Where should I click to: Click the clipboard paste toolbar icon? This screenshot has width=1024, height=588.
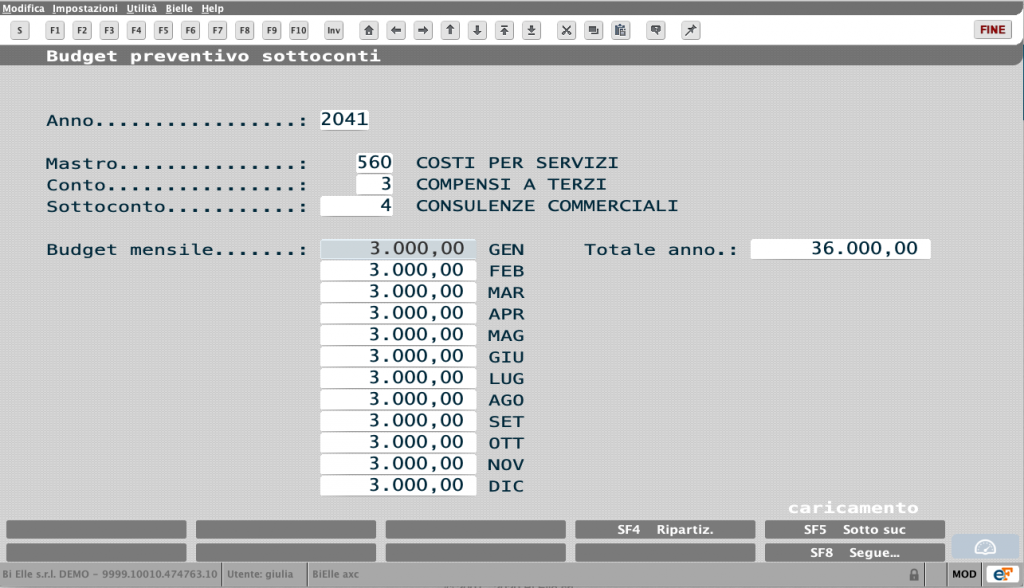pos(620,30)
